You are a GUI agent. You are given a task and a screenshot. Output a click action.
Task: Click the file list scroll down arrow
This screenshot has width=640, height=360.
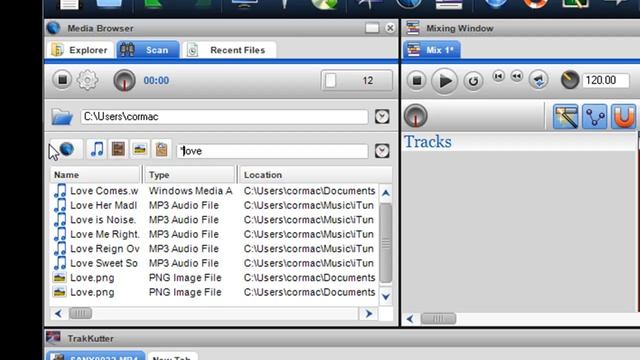[386, 296]
